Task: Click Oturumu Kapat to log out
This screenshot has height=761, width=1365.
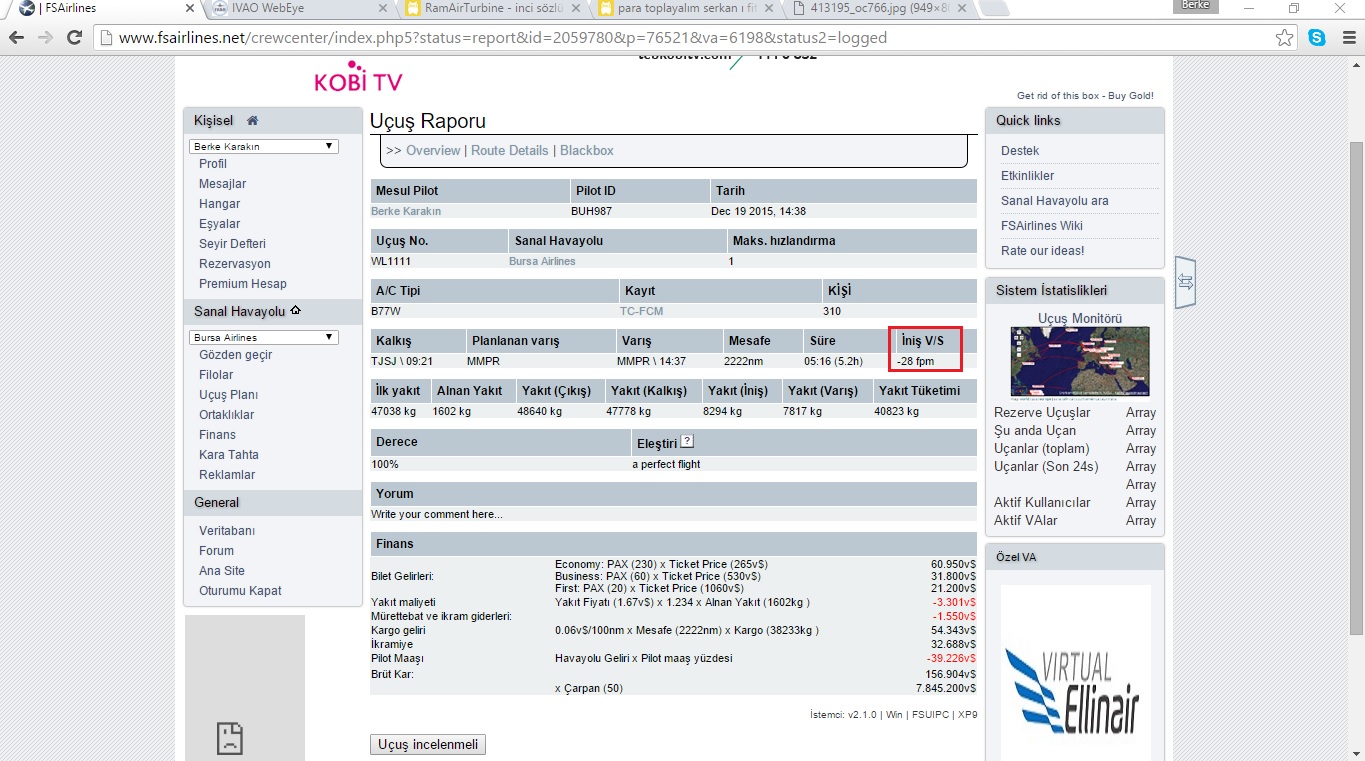Action: (240, 591)
